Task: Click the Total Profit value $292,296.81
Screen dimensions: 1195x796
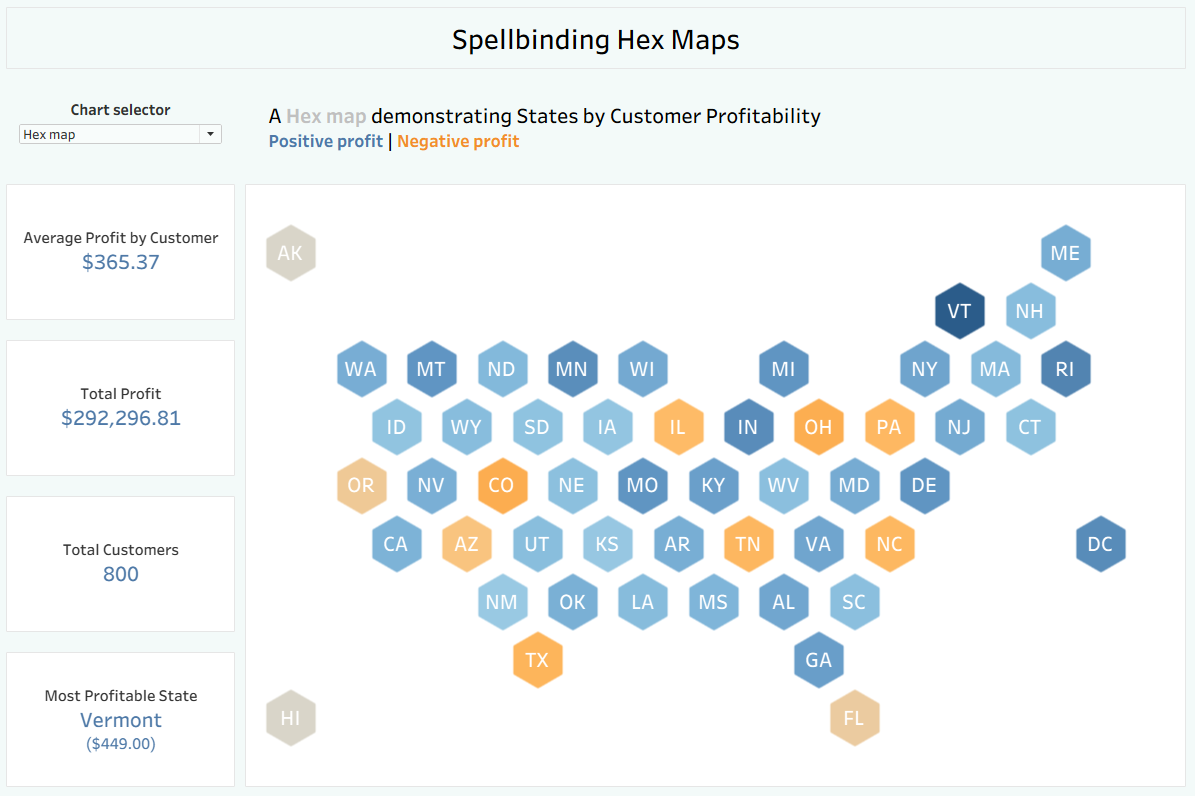Action: (x=121, y=419)
